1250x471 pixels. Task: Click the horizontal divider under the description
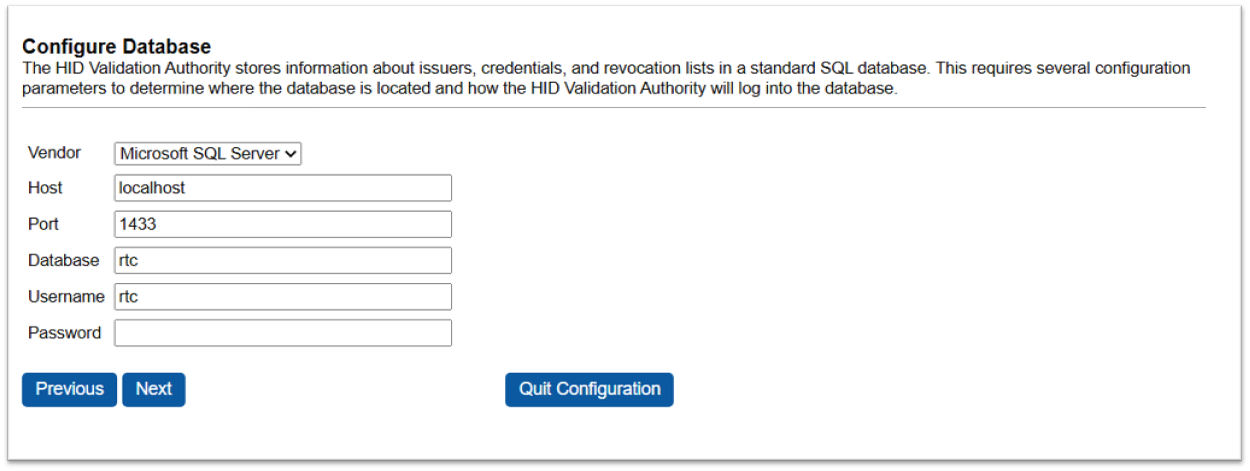coord(614,107)
